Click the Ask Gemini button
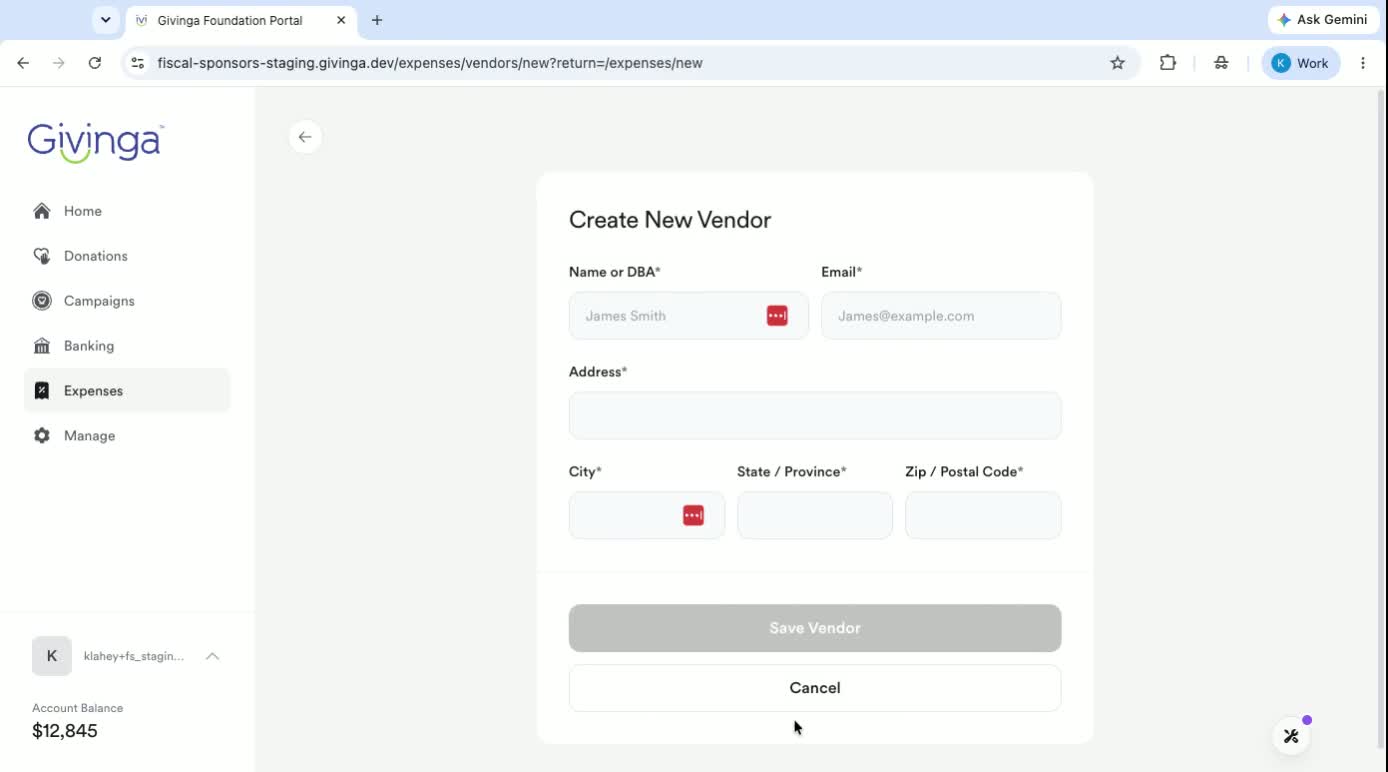The image size is (1388, 772). tap(1323, 20)
